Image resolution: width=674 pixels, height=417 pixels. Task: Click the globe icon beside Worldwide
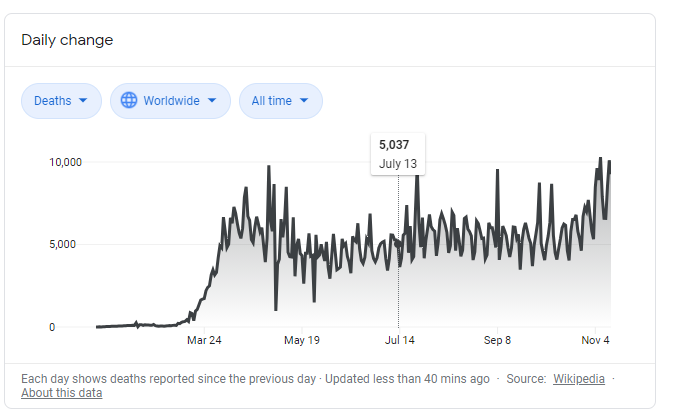(x=129, y=100)
